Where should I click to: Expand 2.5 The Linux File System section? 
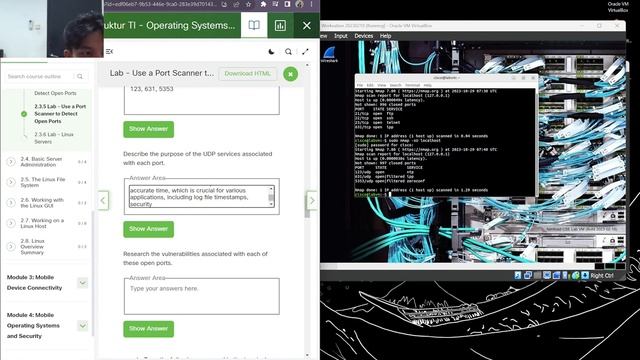[11, 182]
